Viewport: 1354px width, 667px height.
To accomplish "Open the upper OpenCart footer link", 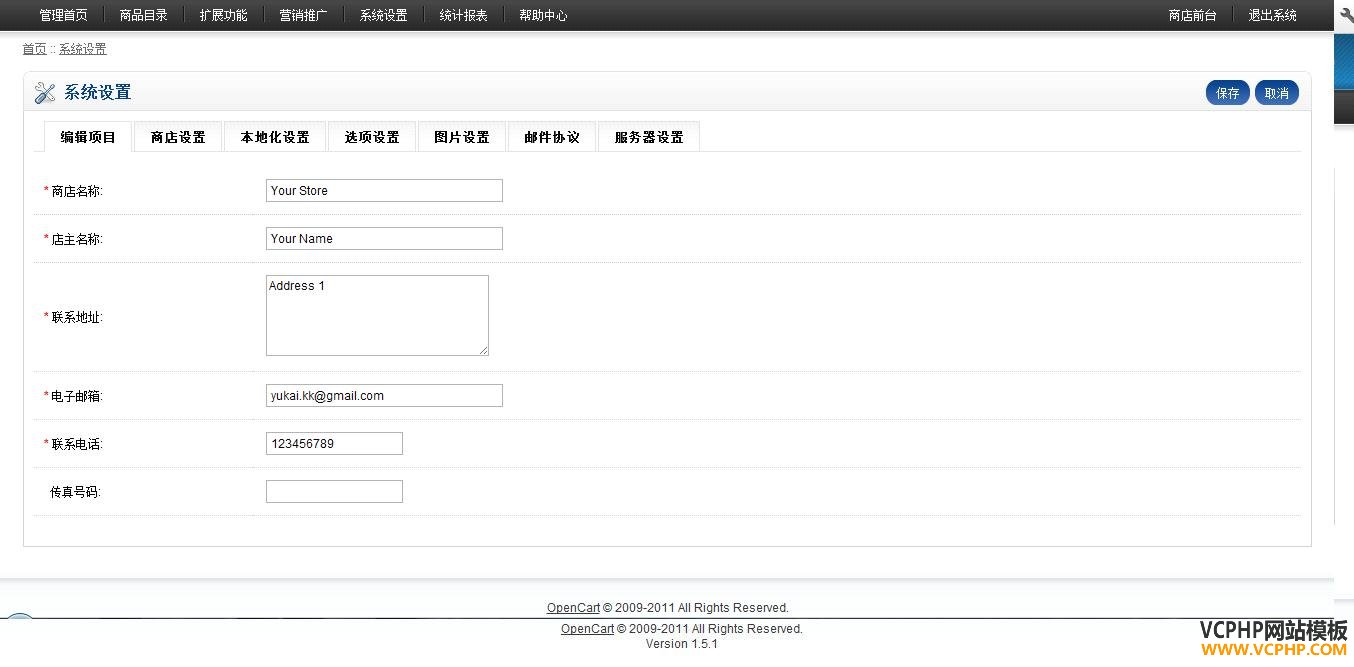I will tap(573, 607).
